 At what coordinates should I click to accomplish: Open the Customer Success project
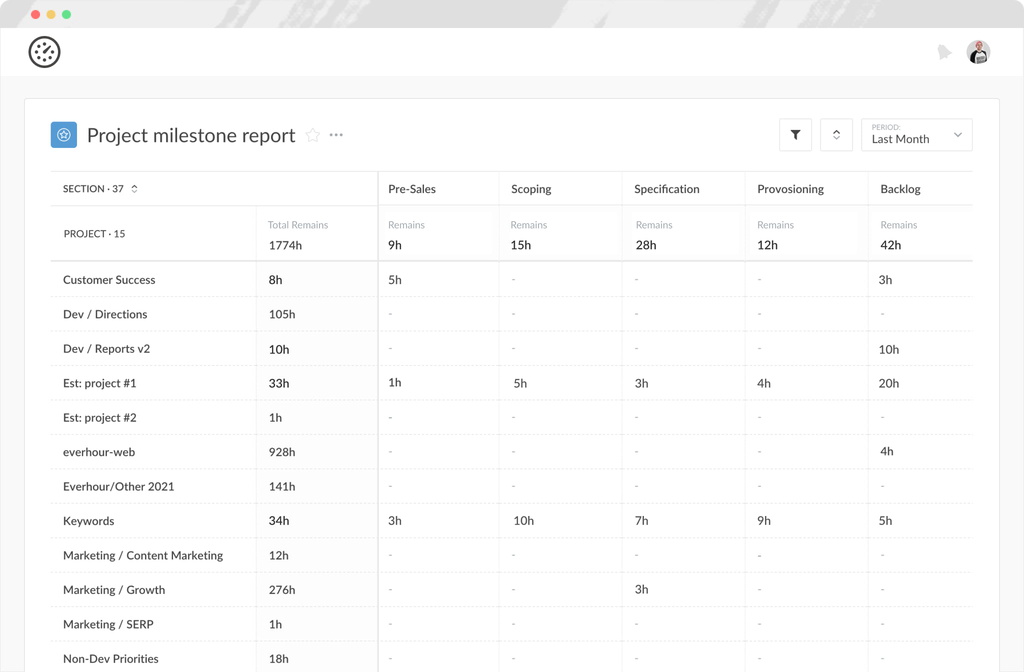(x=111, y=280)
